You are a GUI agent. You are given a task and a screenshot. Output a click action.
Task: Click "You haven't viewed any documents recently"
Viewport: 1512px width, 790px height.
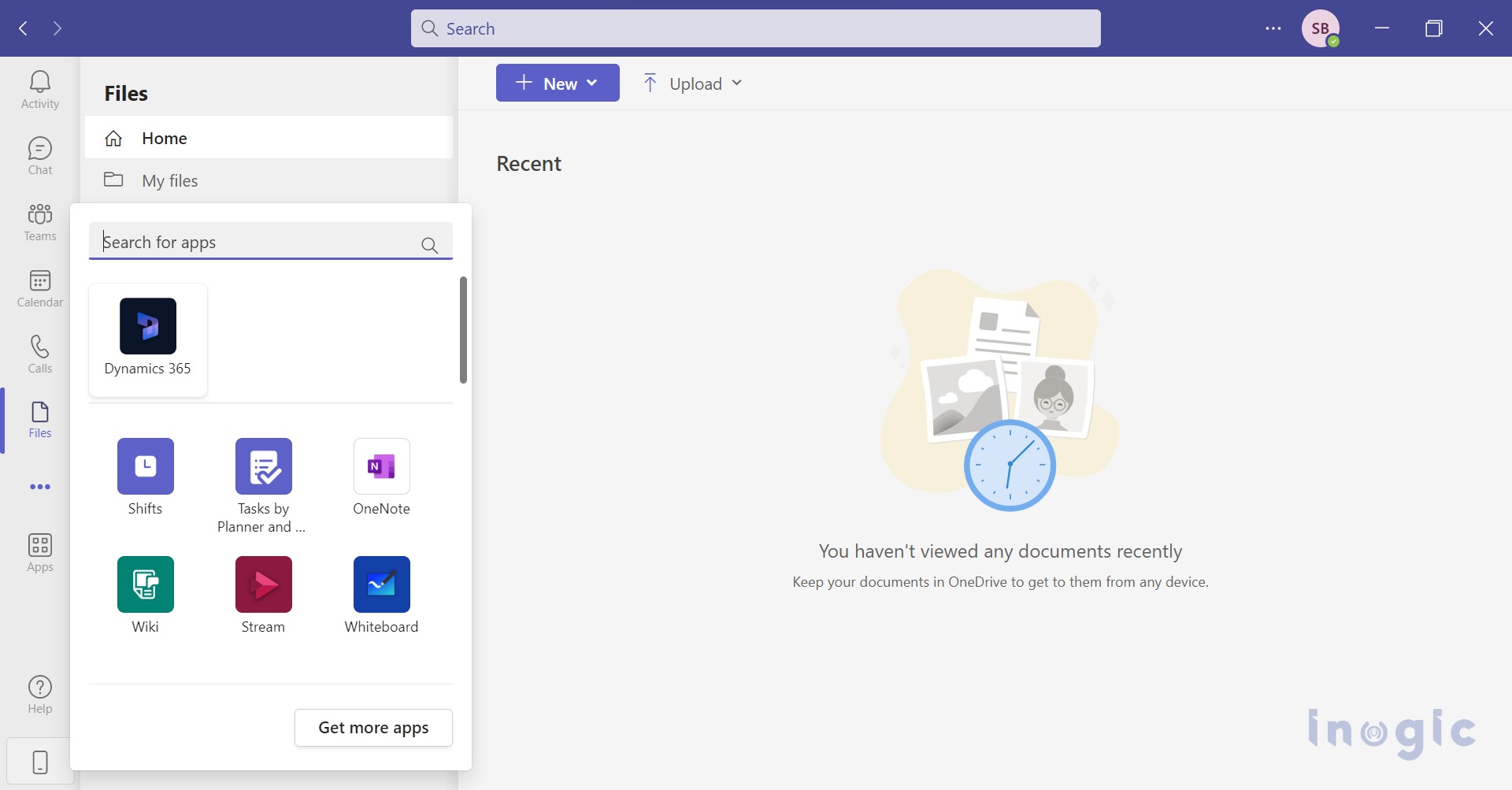pos(1000,551)
